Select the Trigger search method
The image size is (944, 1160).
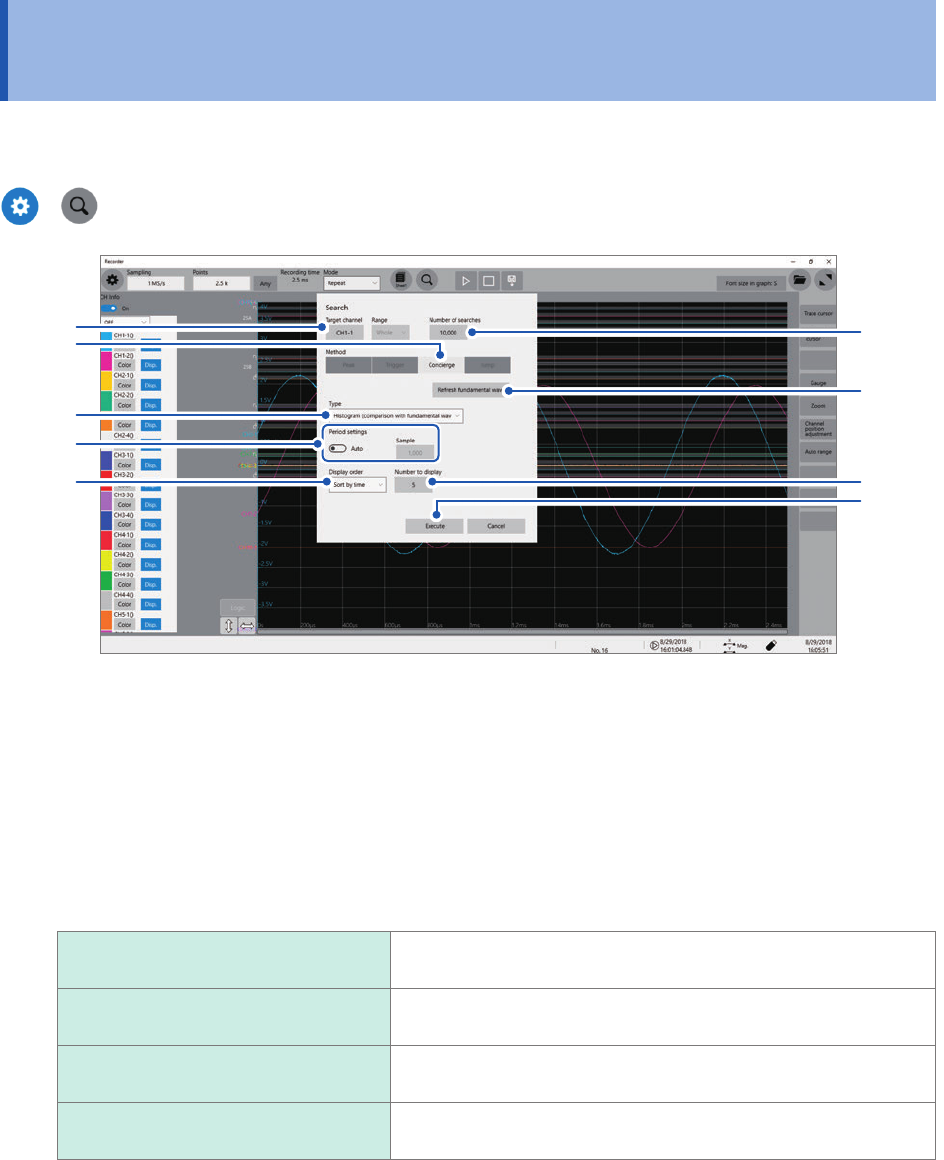click(x=395, y=365)
